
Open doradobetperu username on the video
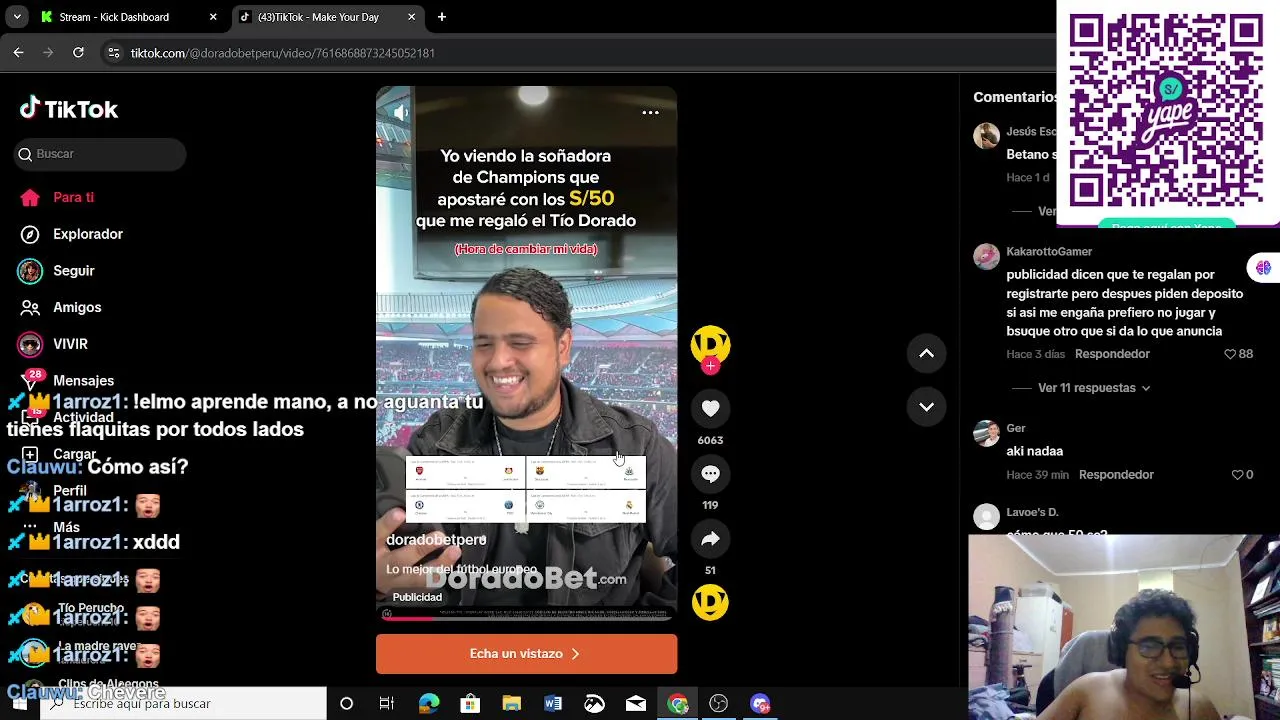pos(436,540)
